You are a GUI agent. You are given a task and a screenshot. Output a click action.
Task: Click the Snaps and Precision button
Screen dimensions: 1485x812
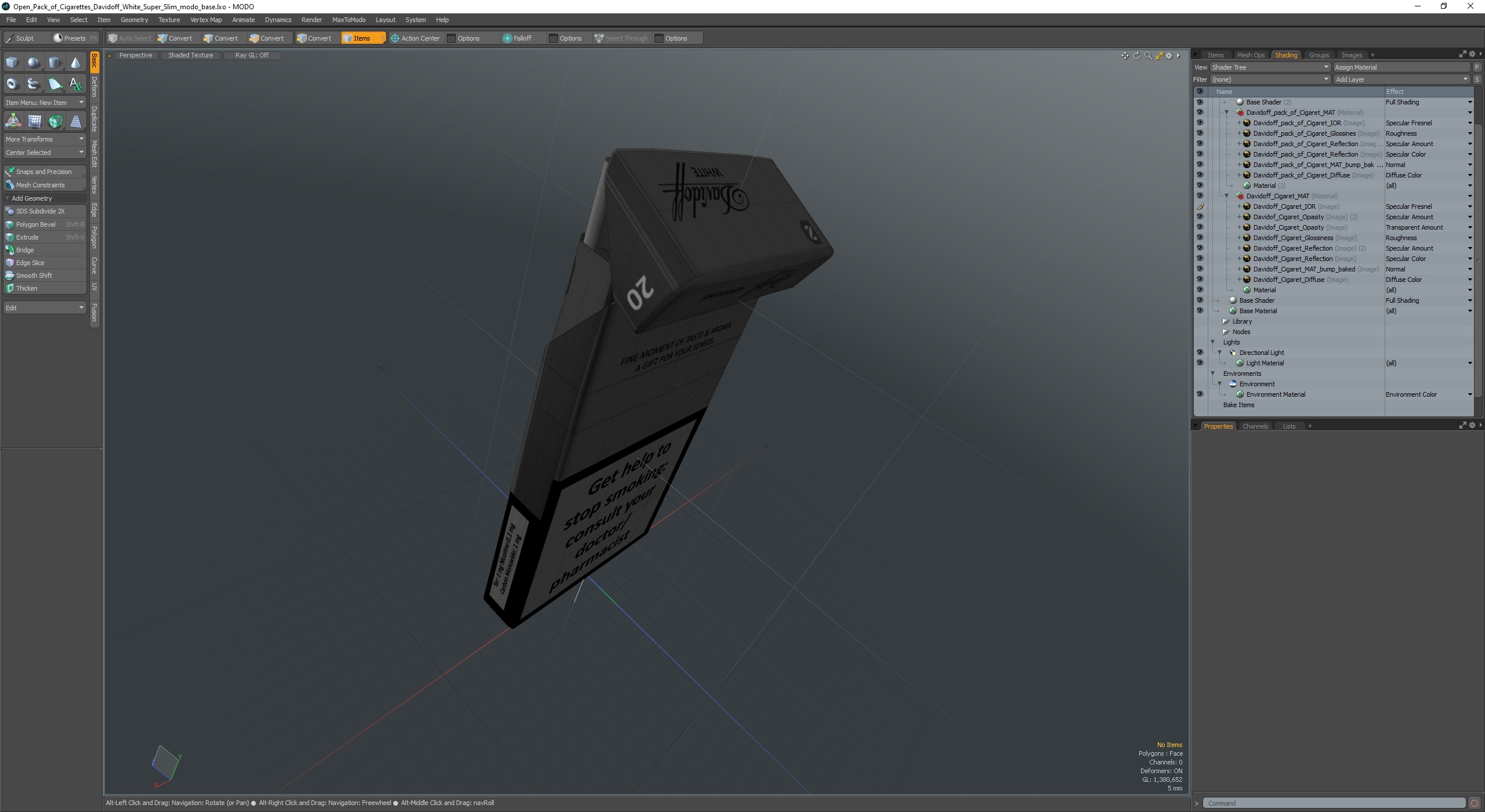point(45,172)
